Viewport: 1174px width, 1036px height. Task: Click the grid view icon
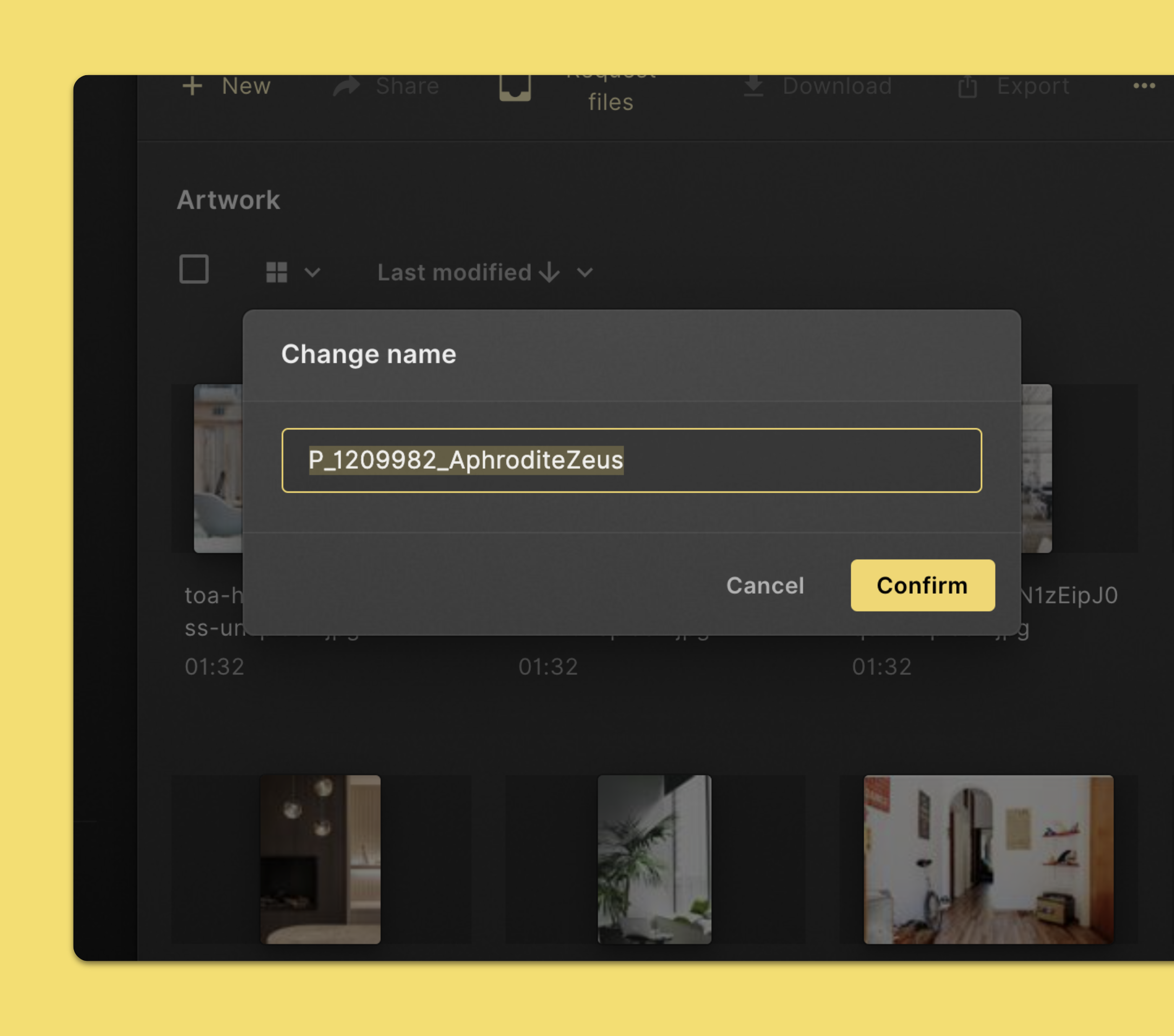(276, 272)
